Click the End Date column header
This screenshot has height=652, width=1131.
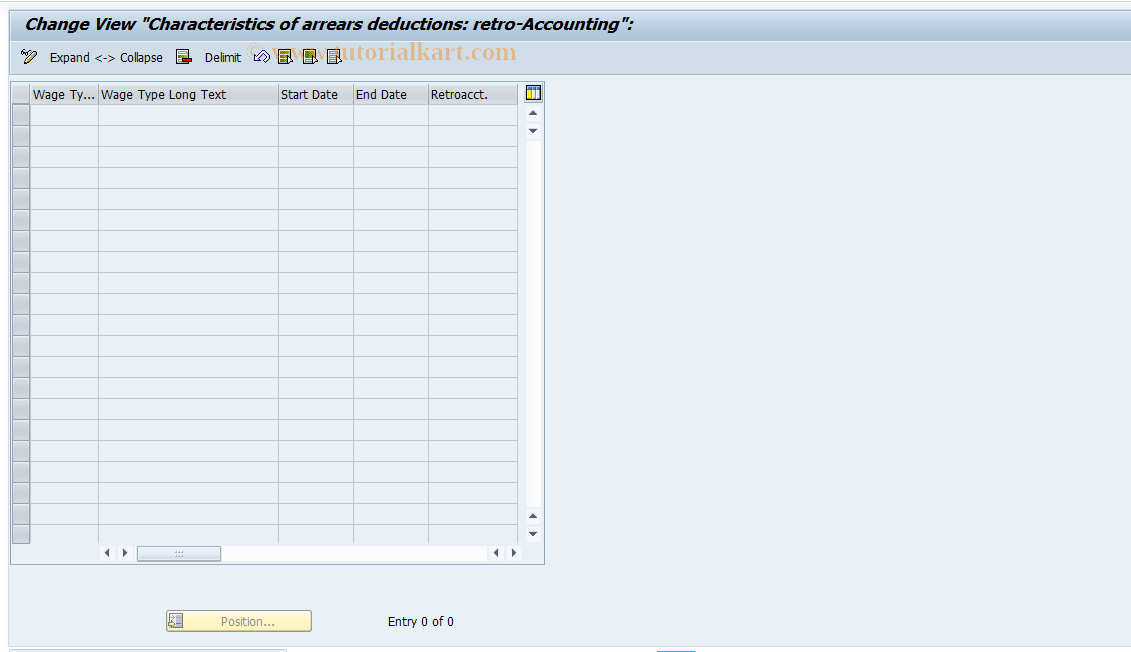point(391,94)
